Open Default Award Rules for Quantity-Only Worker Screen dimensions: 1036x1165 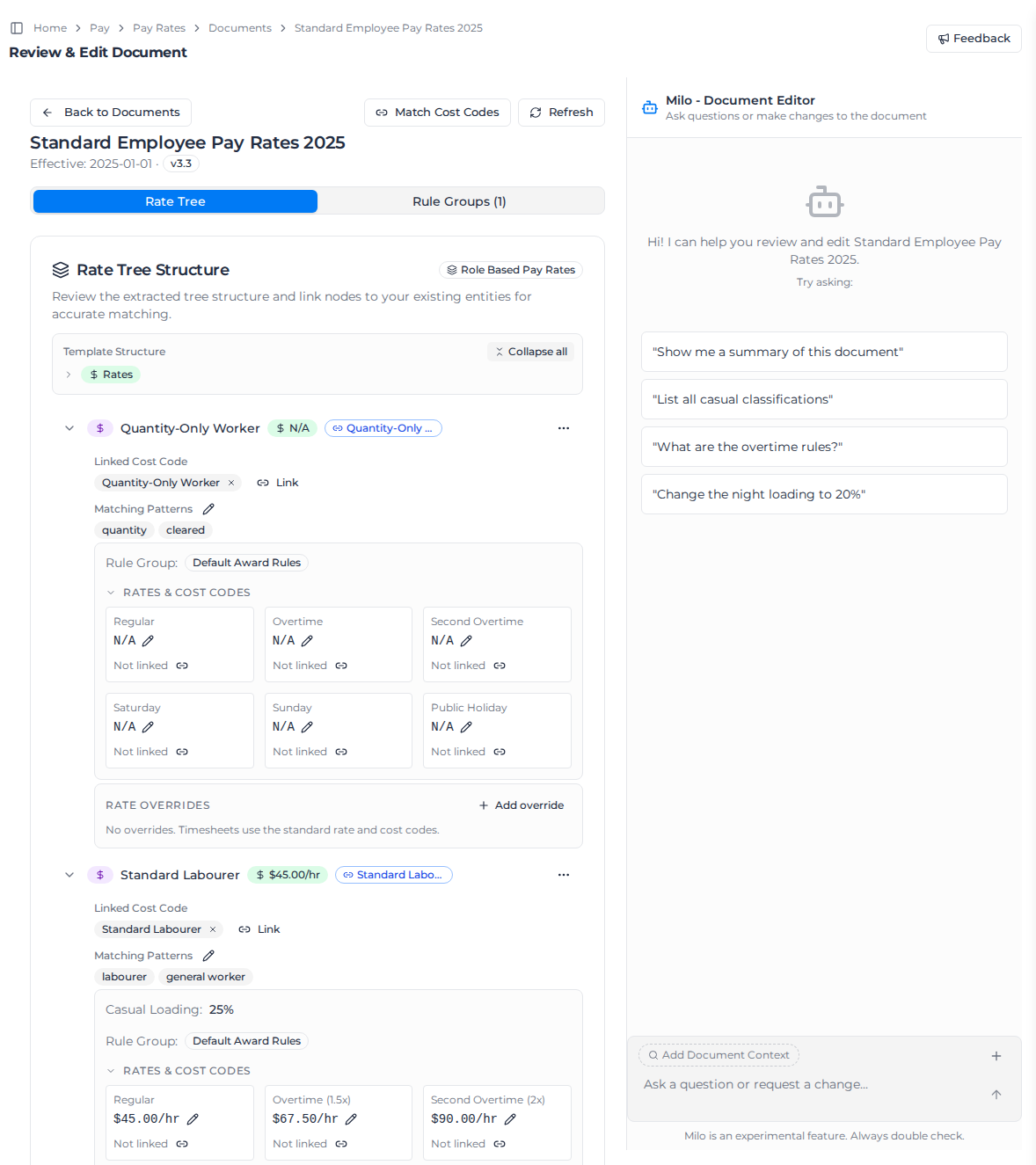pos(246,563)
